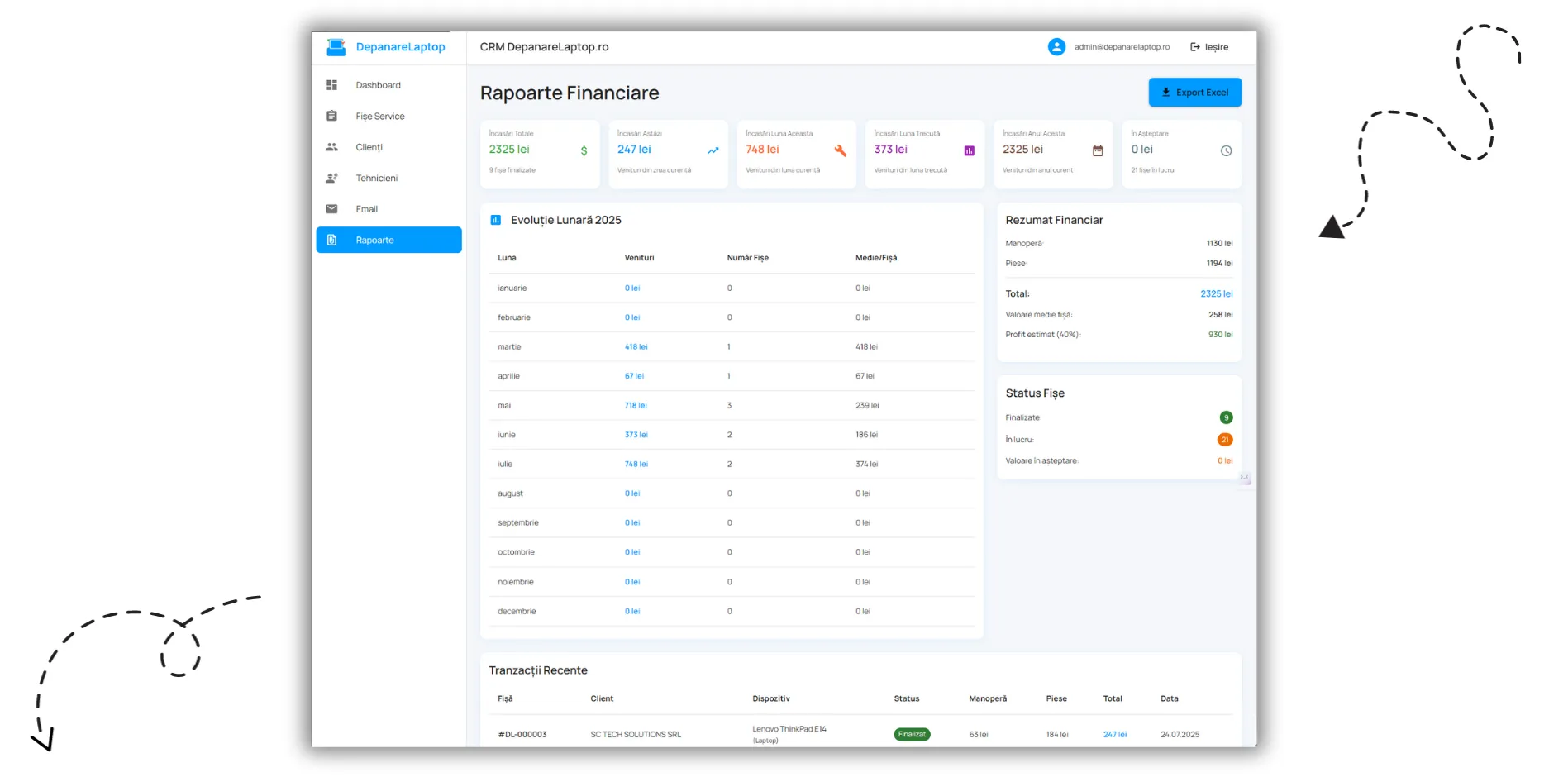Open Fișe Service in the sidebar

388,116
